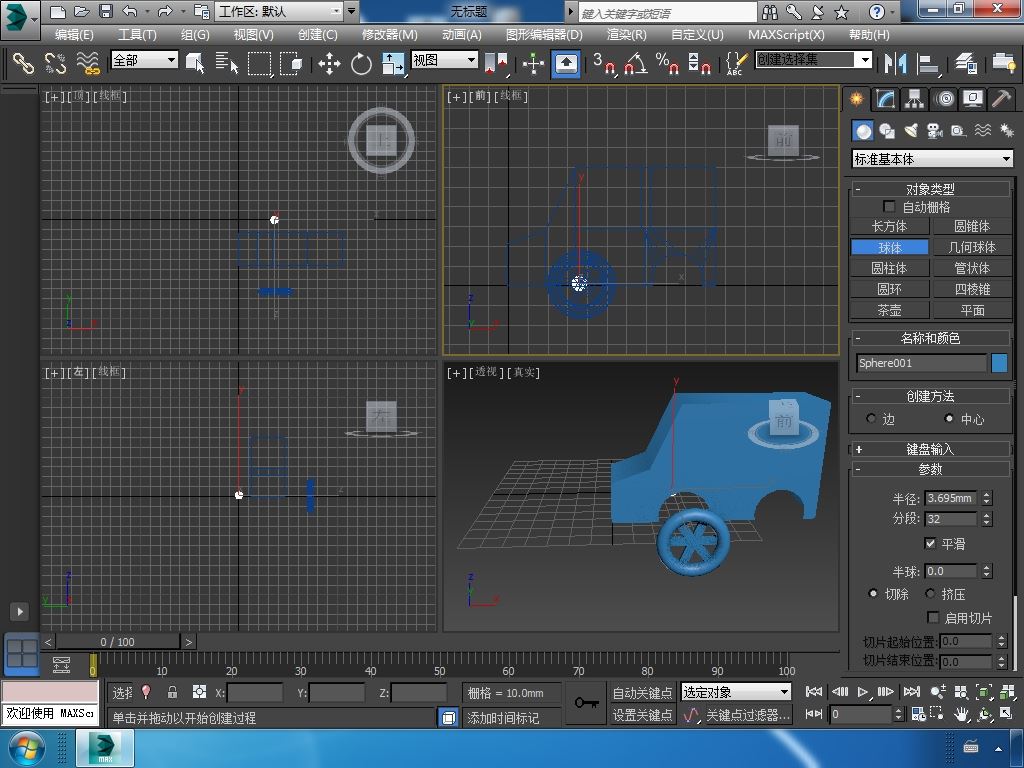This screenshot has width=1024, height=768.
Task: Open the 全部 selection filter dropdown
Action: coord(144,60)
